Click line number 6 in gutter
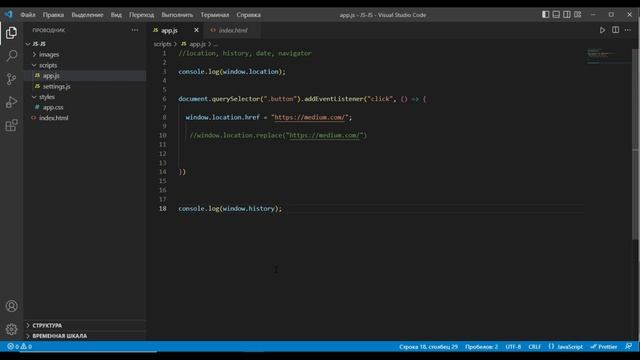Screen dimensions: 640x360 (164, 99)
